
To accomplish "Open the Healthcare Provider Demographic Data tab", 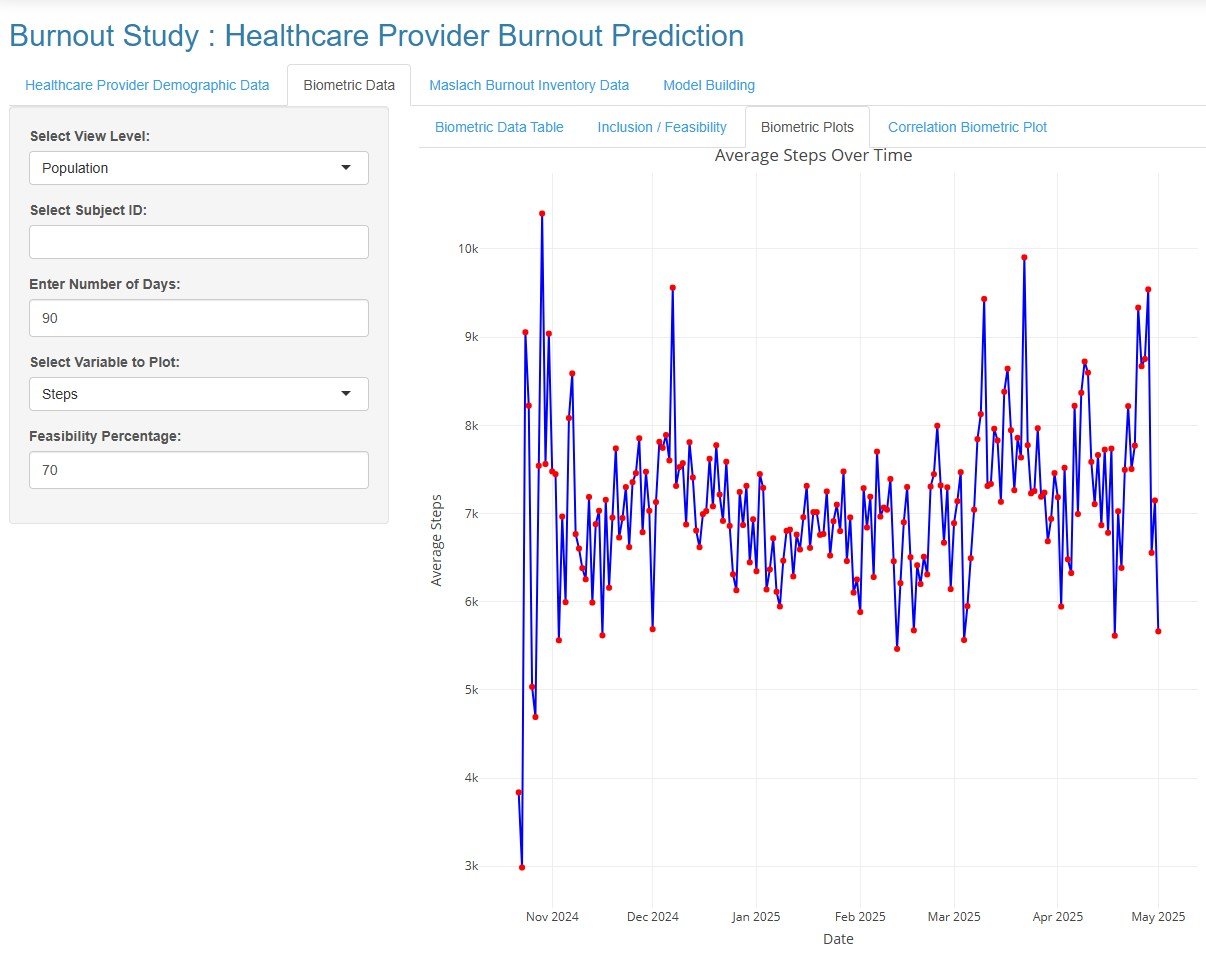I will click(x=147, y=85).
